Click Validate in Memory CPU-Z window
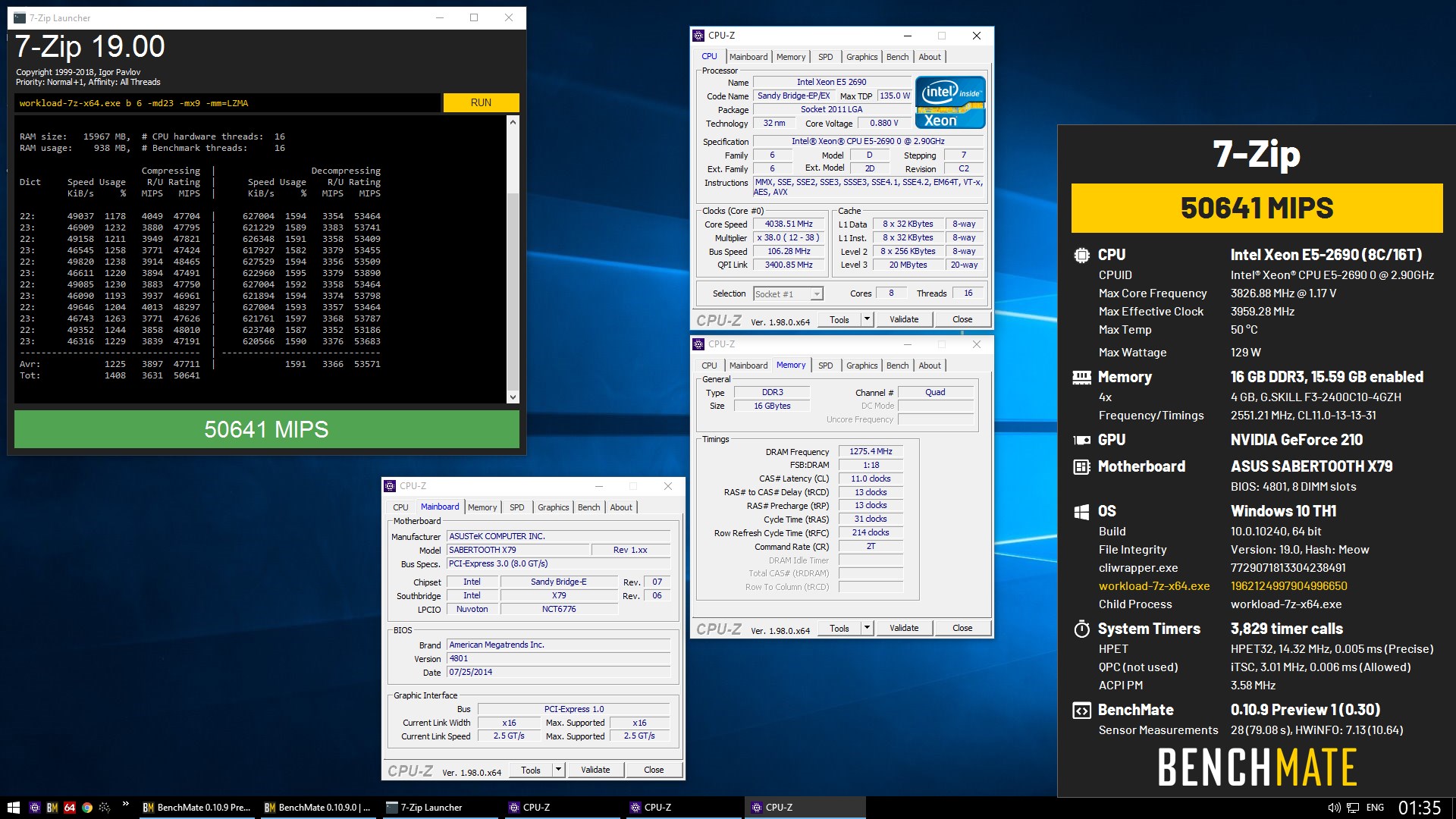This screenshot has height=819, width=1456. click(904, 628)
